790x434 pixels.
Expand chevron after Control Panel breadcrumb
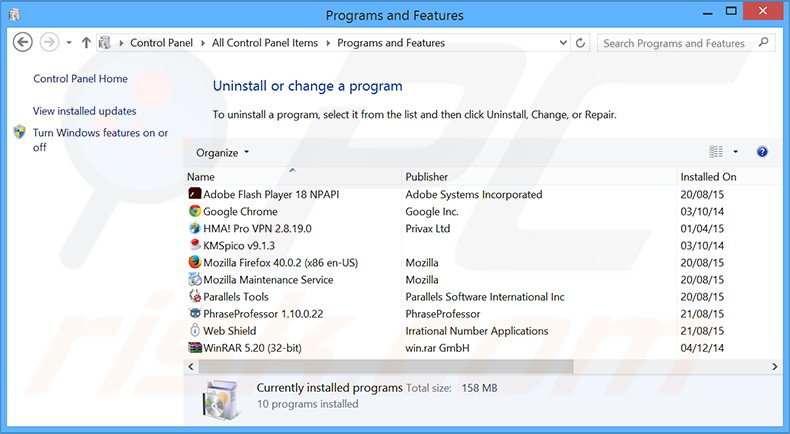[x=203, y=43]
